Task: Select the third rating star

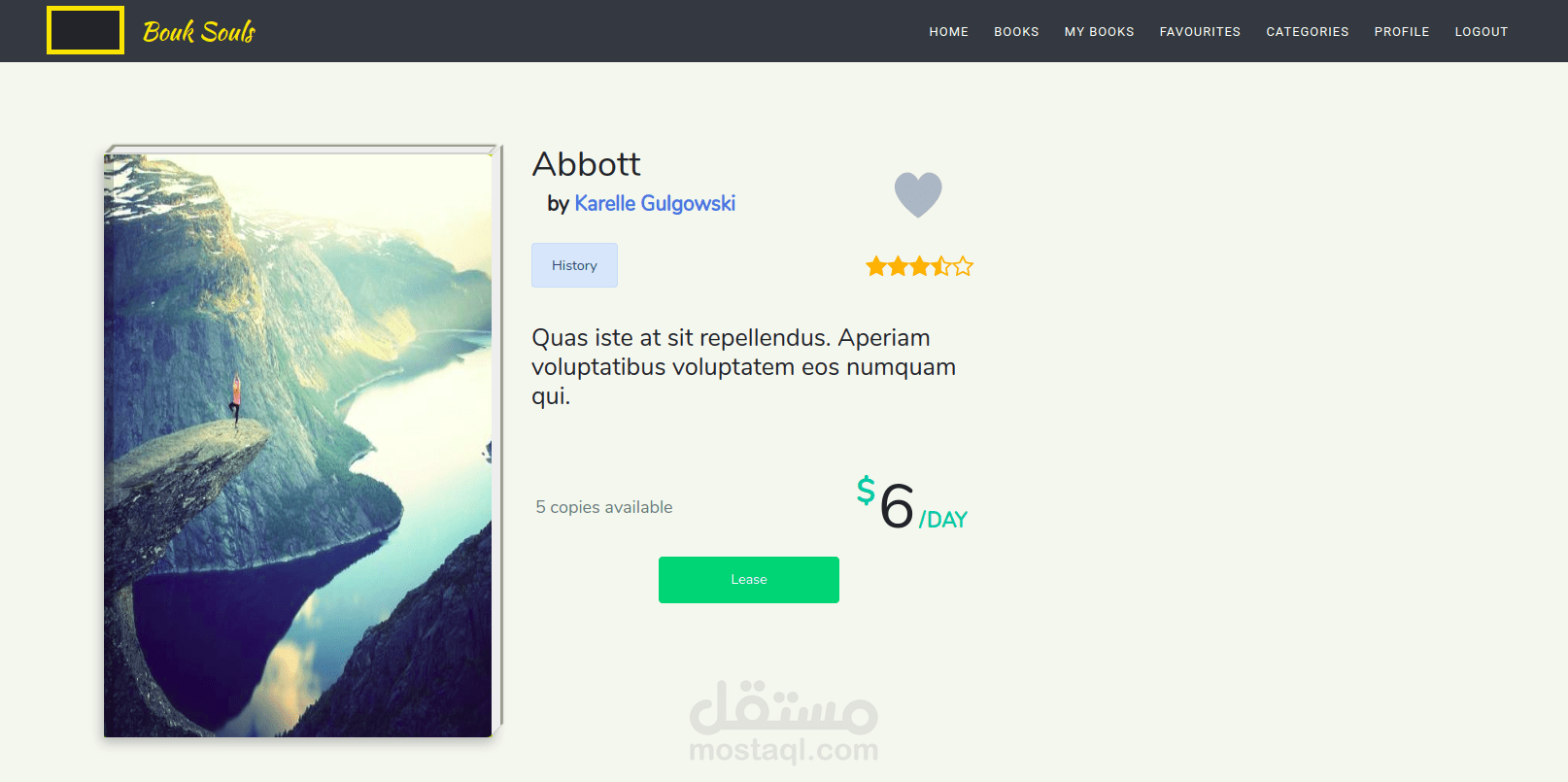Action: (919, 266)
